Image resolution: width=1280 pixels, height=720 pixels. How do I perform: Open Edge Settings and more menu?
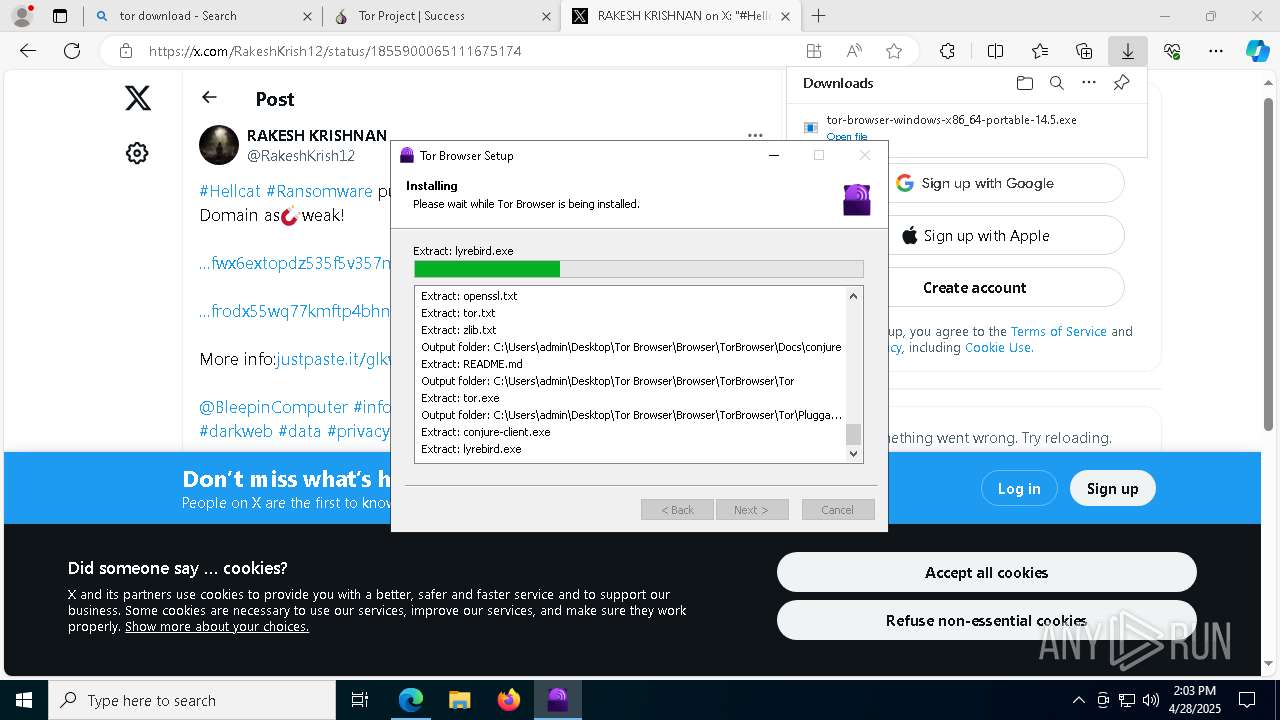pos(1216,51)
